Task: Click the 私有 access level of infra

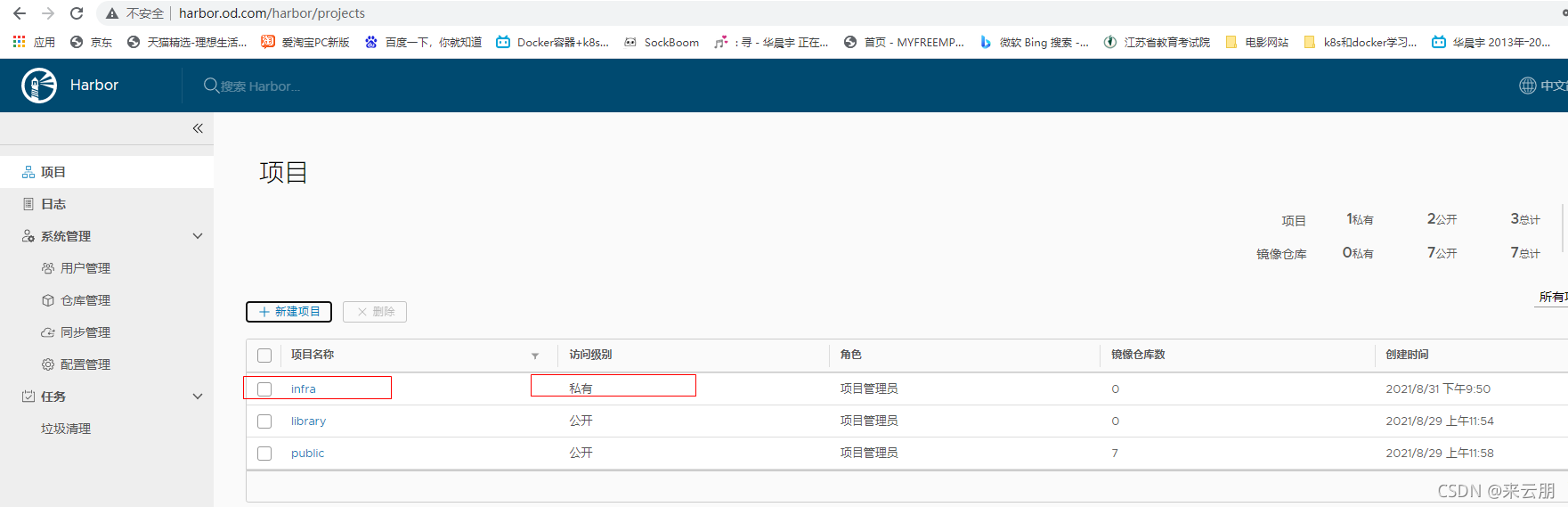Action: click(x=581, y=388)
